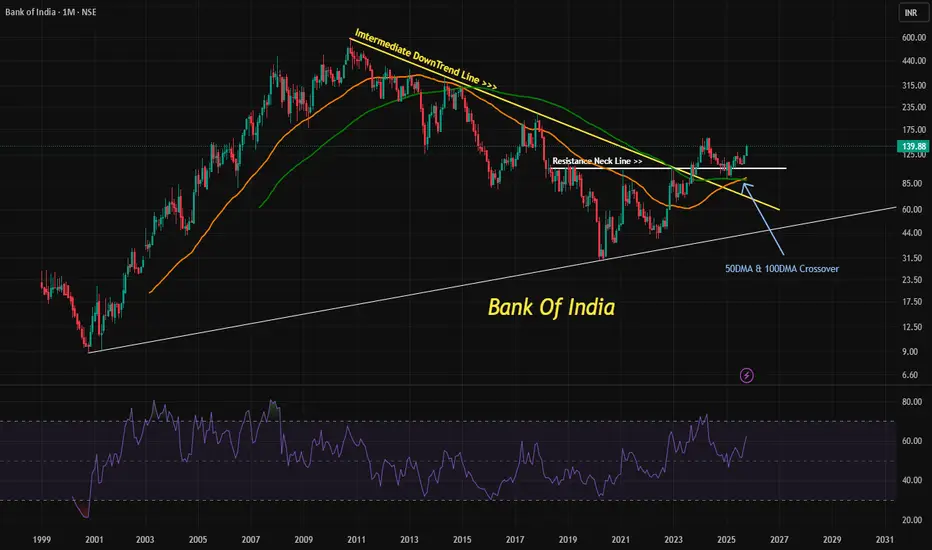
Task: Click the 2011 label on the time axis
Action: click(x=356, y=540)
